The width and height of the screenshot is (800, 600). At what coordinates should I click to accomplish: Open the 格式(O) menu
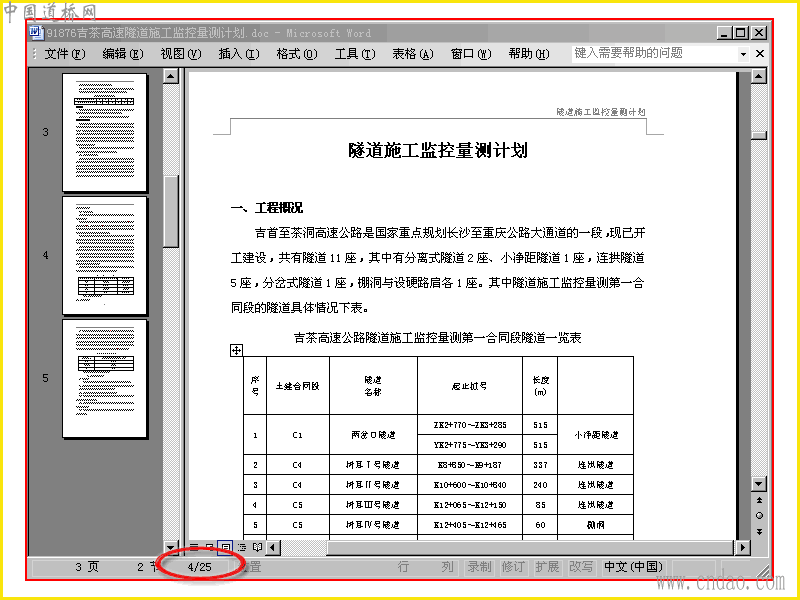pos(297,54)
